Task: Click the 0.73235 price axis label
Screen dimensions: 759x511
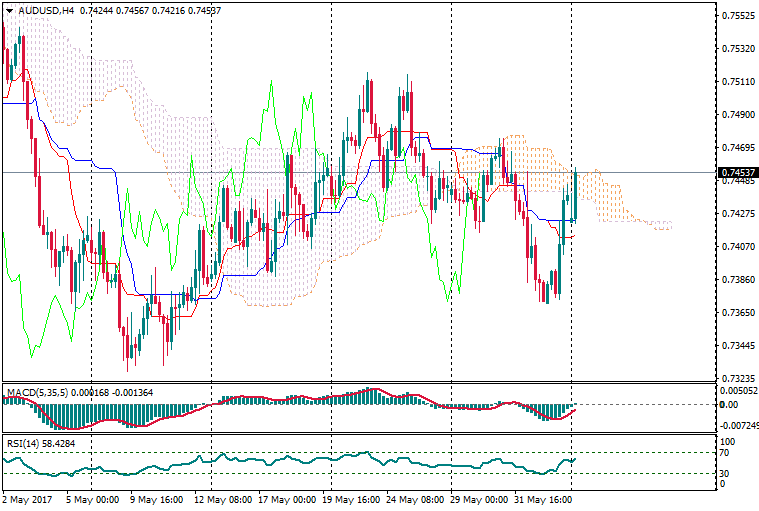Action: (x=737, y=379)
